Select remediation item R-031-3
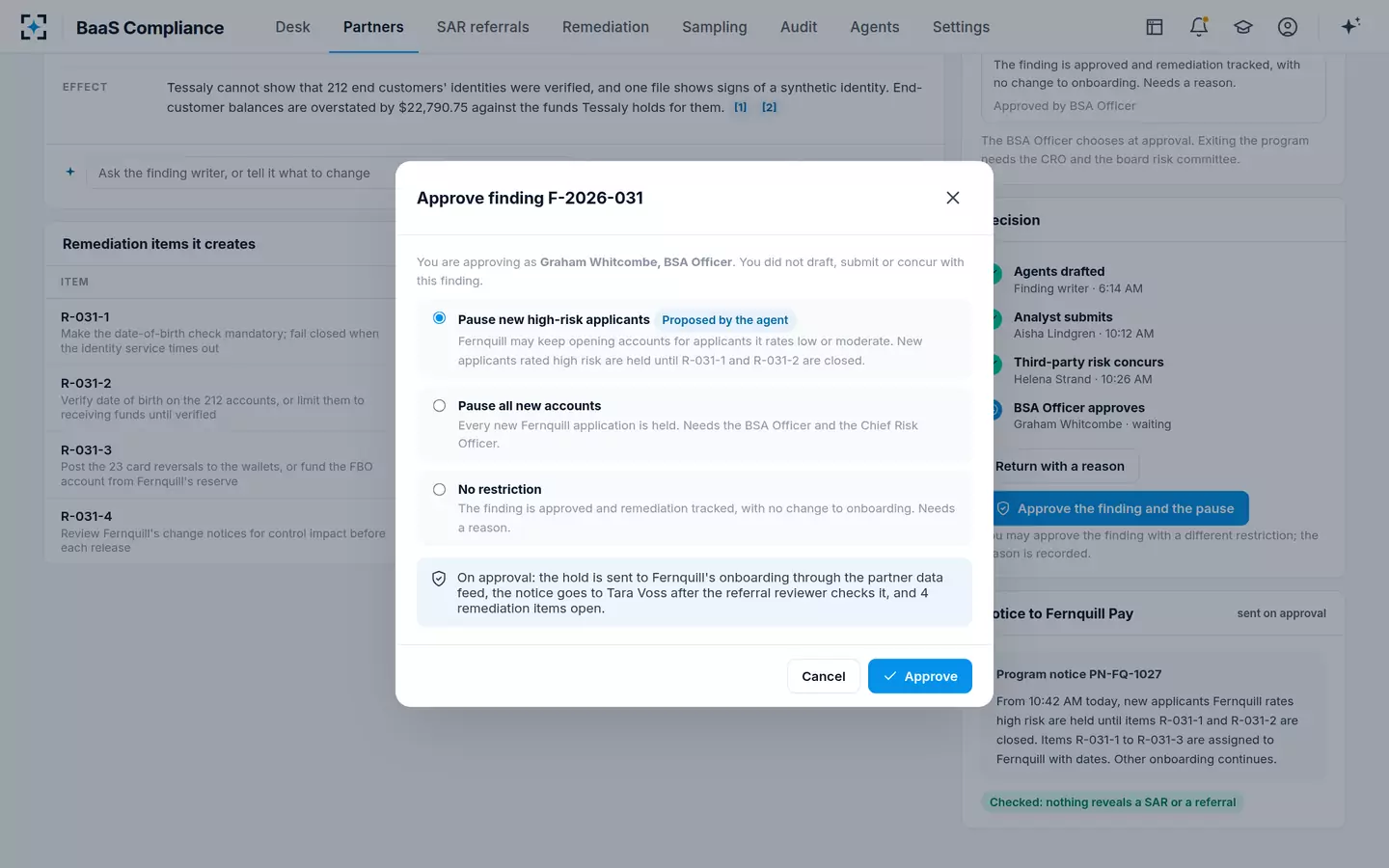Viewport: 1389px width, 868px height. pos(224,465)
